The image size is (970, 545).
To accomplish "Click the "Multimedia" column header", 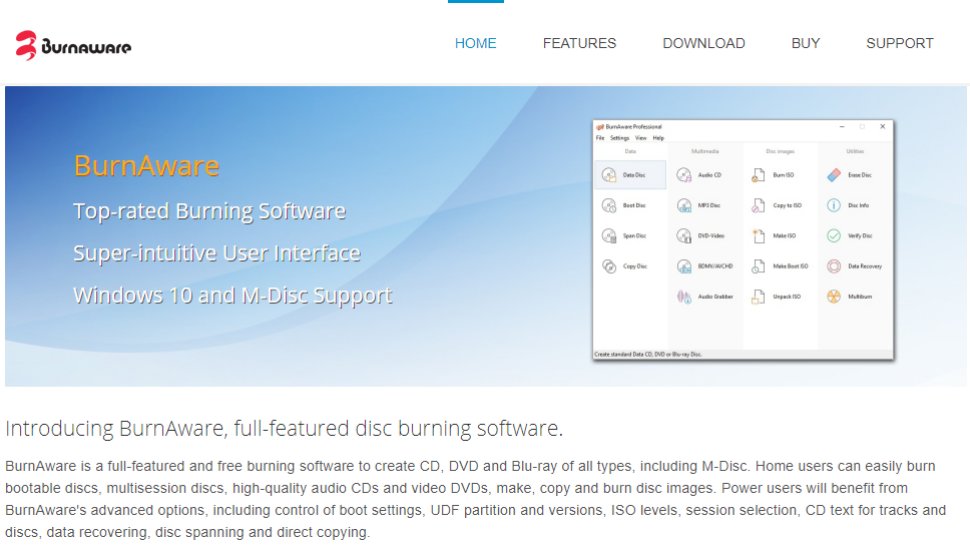I will tap(705, 152).
